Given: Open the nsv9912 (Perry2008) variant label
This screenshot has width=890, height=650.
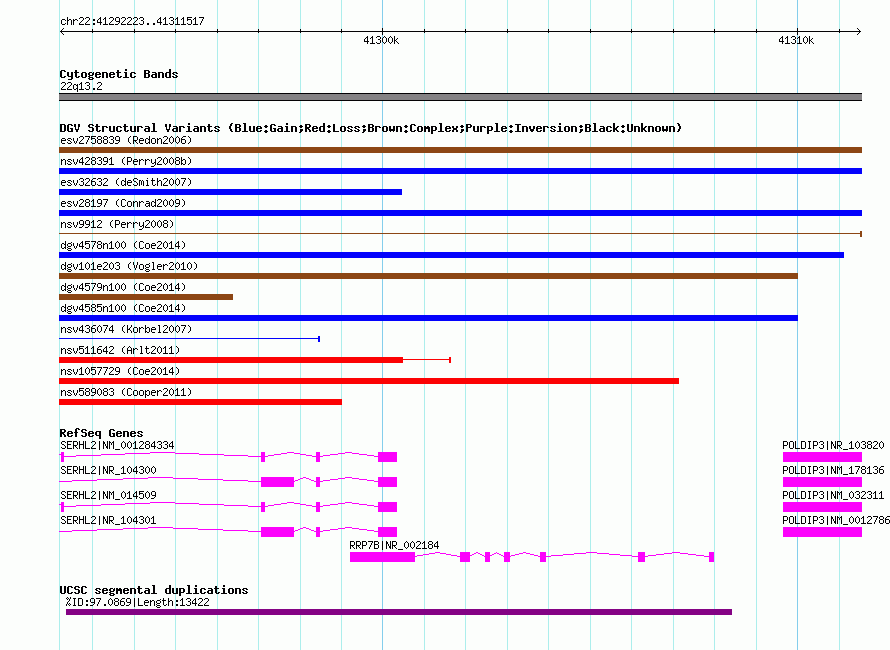Looking at the screenshot, I should (117, 224).
